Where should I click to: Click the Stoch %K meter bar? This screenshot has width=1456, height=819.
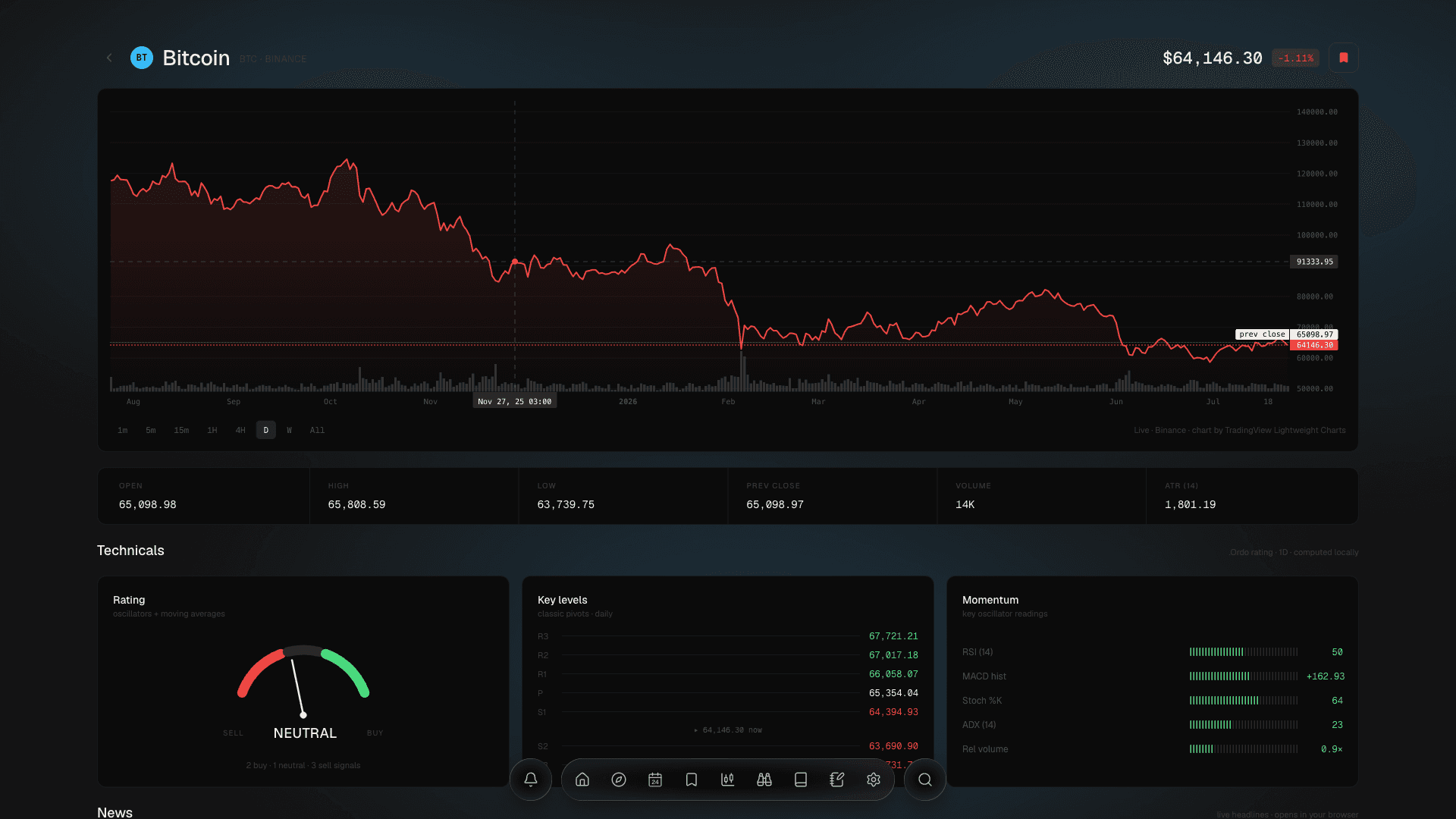pos(1244,701)
